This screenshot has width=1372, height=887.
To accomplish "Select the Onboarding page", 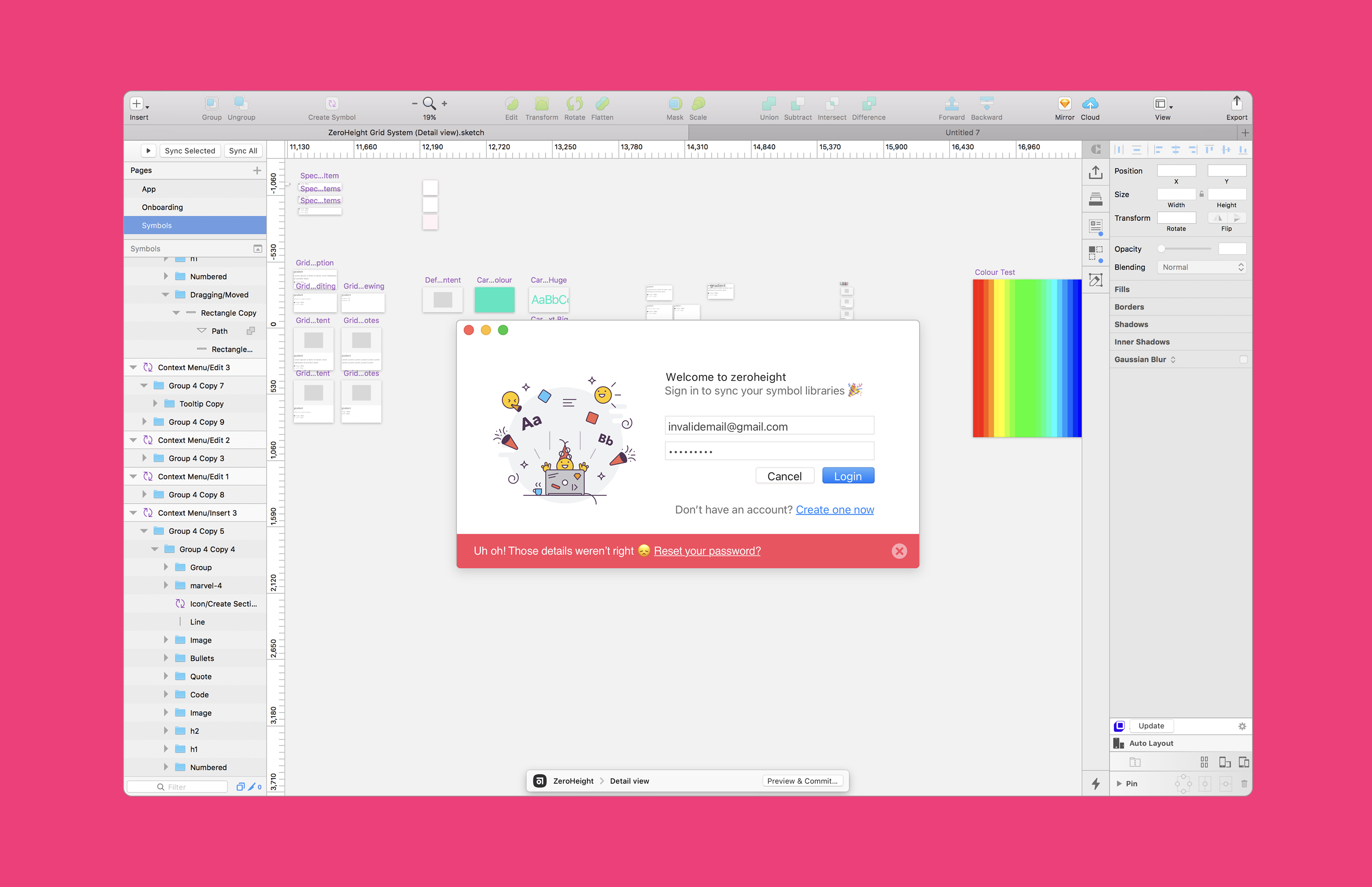I will point(195,207).
